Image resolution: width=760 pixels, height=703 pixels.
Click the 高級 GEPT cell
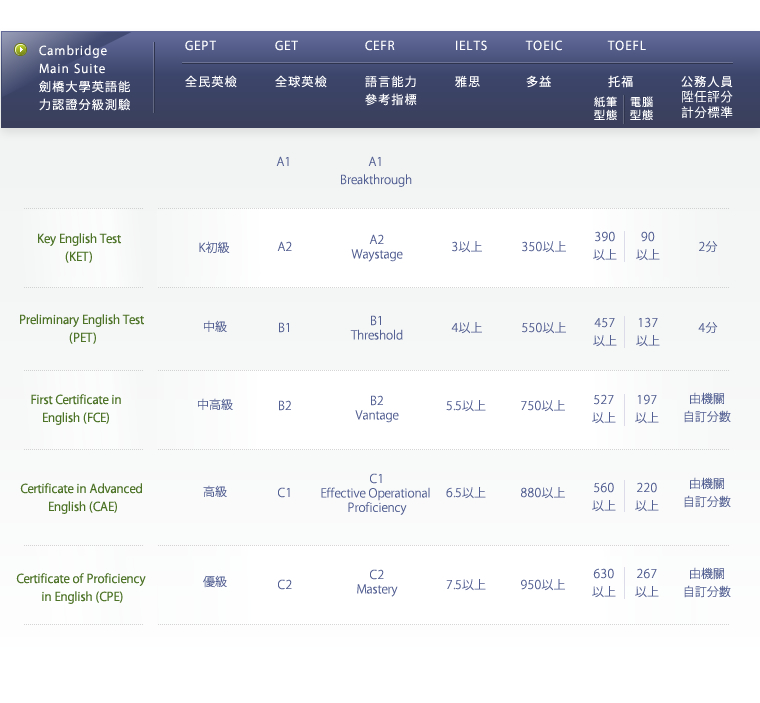pos(215,492)
